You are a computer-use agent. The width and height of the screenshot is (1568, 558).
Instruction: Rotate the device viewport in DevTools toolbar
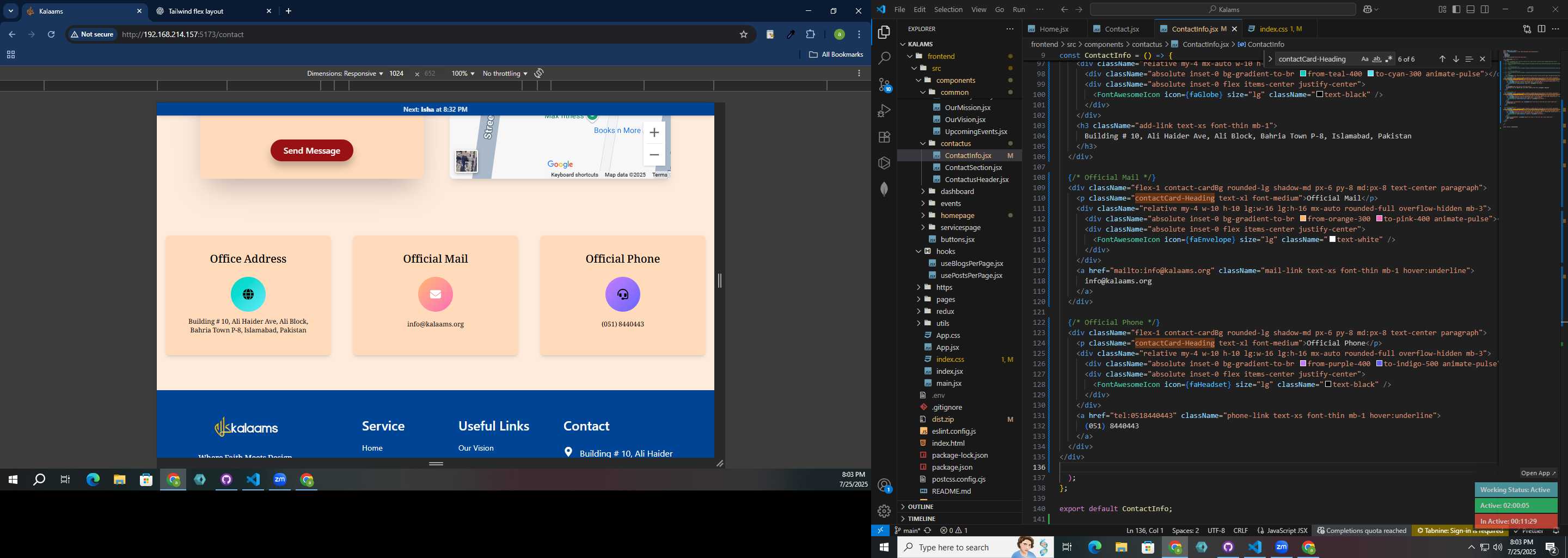[x=540, y=73]
